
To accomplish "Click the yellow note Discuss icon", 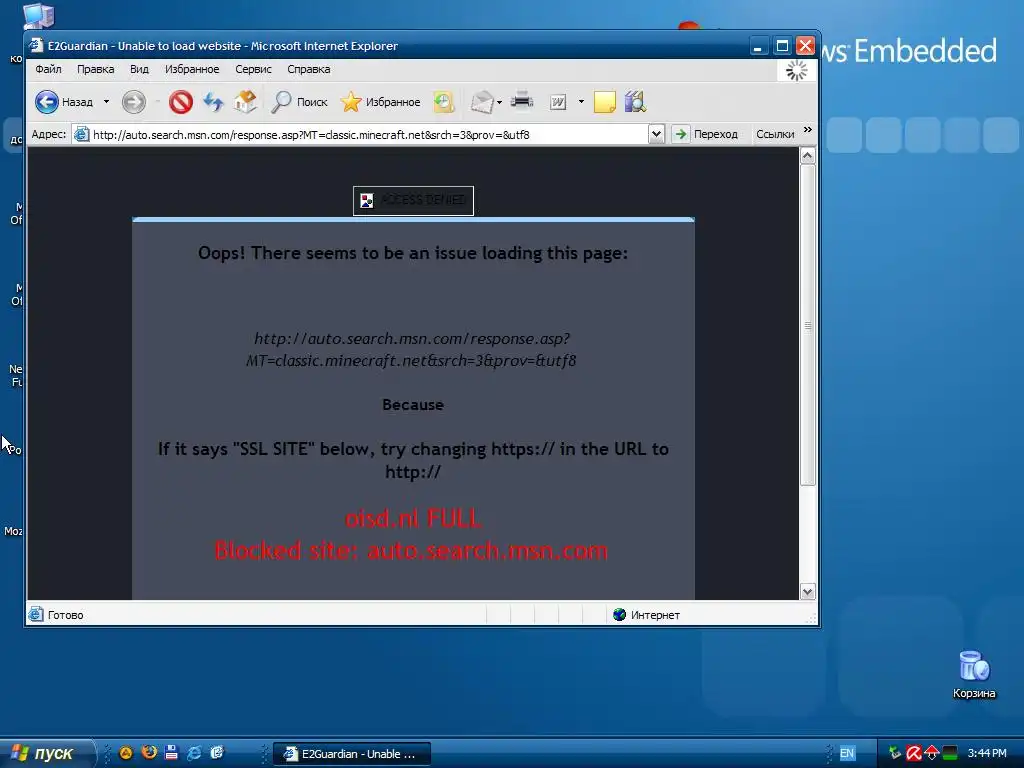I will pos(605,102).
